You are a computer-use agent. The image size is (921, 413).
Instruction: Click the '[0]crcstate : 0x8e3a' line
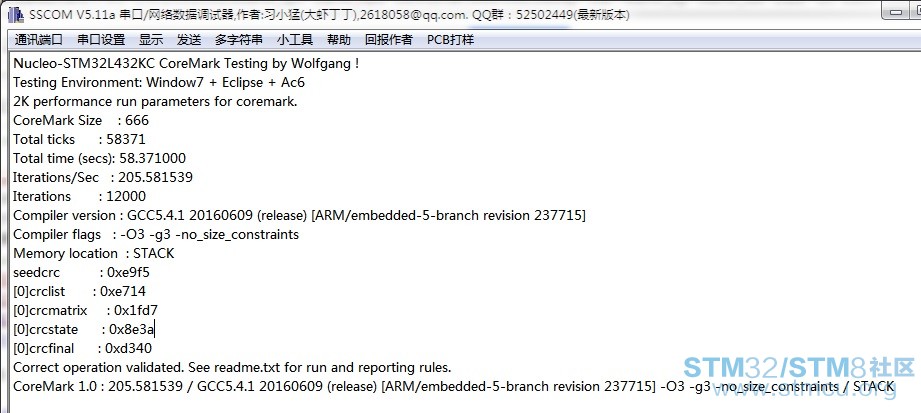[84, 329]
